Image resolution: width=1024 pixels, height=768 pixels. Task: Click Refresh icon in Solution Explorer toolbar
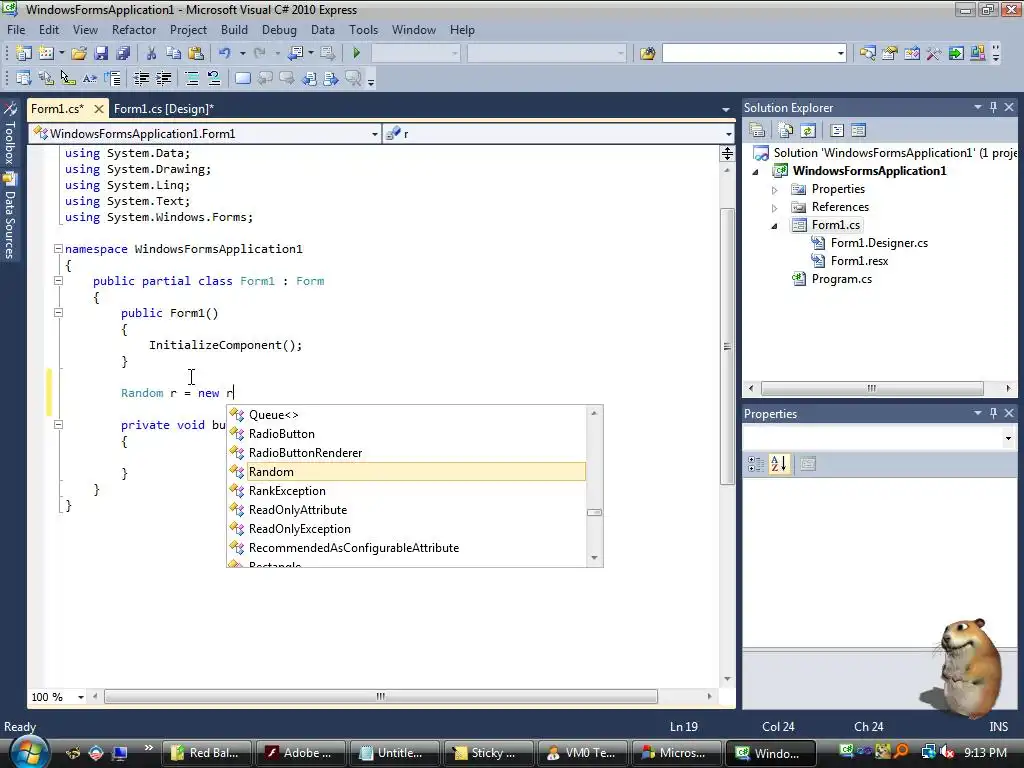(x=808, y=131)
